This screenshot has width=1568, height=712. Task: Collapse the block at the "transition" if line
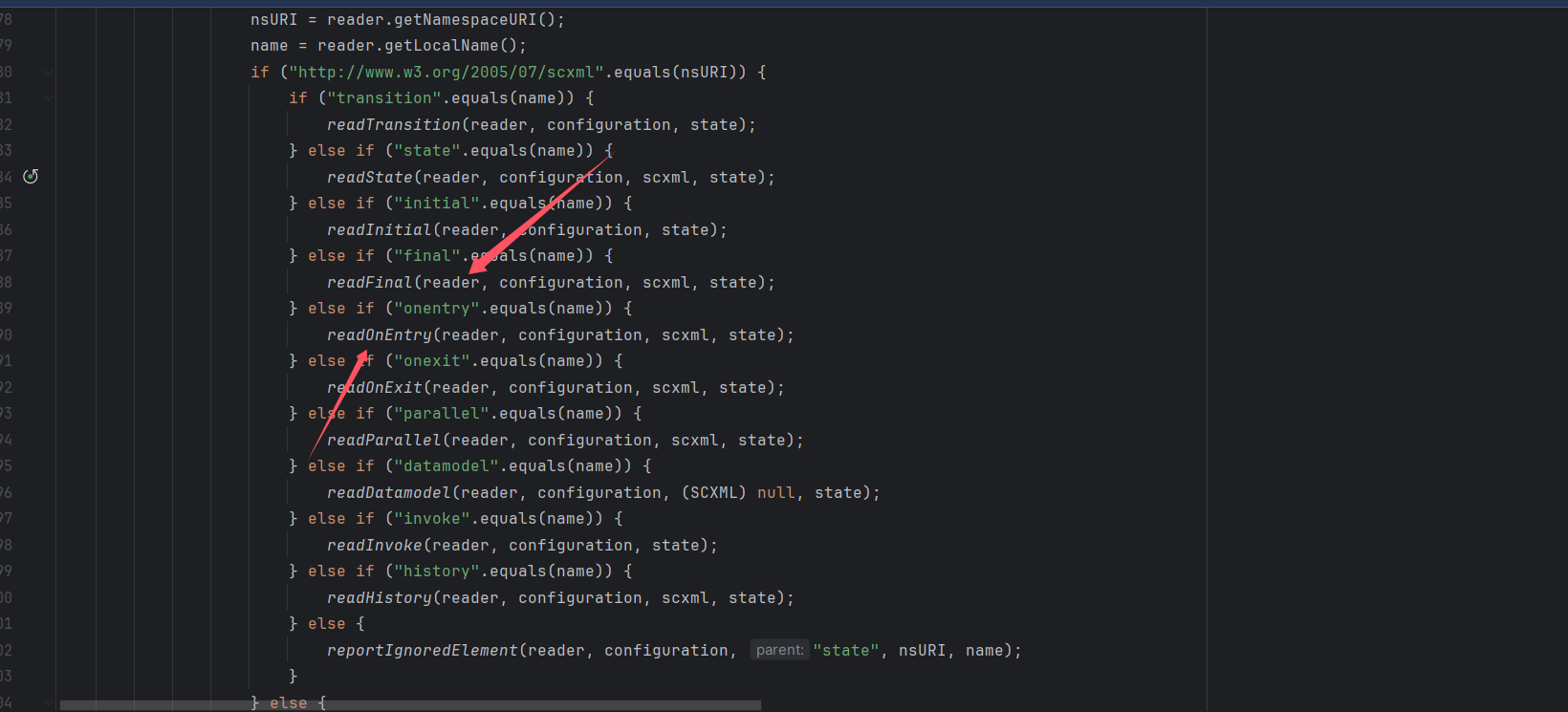pos(48,98)
